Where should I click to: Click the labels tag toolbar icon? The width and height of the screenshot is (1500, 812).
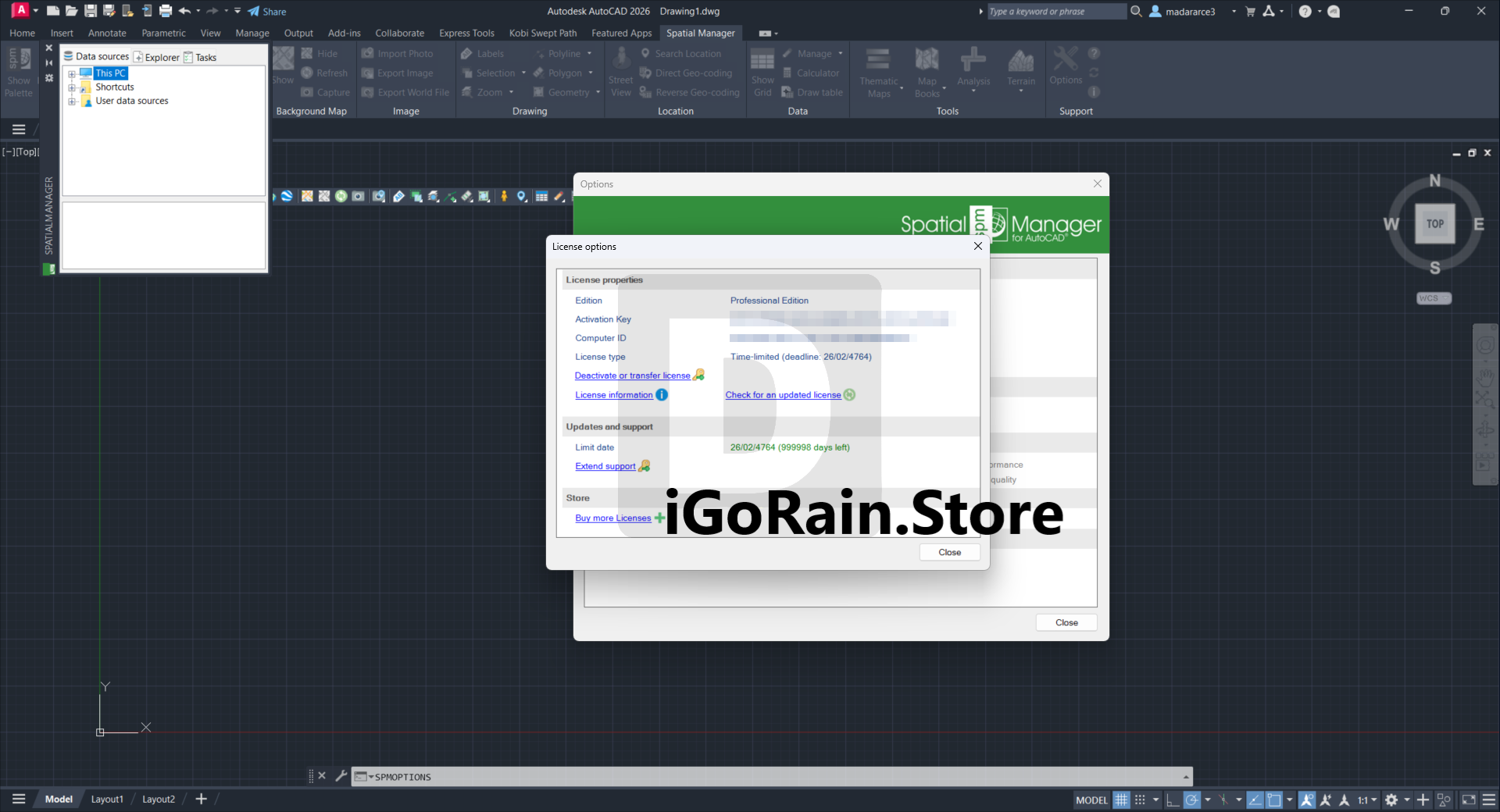pos(398,197)
